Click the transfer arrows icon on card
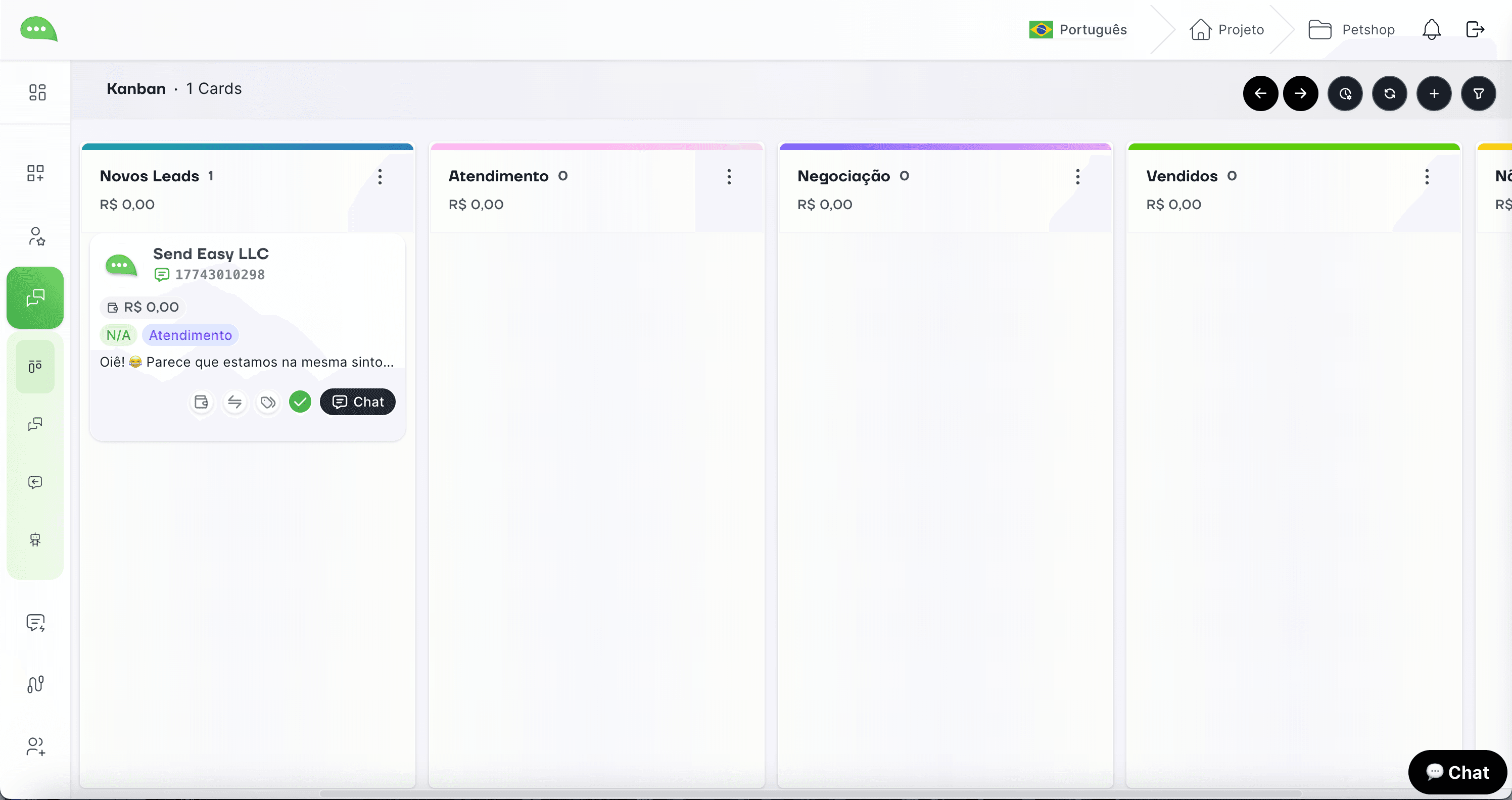The width and height of the screenshot is (1512, 800). pos(235,403)
